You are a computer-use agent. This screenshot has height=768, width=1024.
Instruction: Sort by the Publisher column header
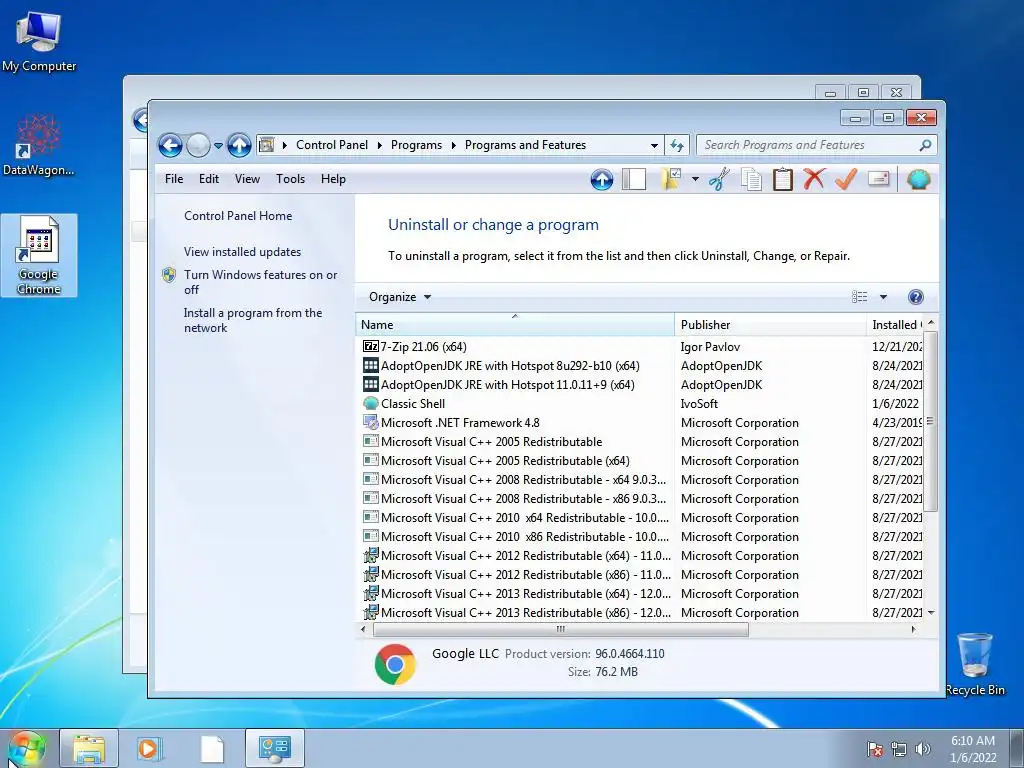pyautogui.click(x=770, y=325)
